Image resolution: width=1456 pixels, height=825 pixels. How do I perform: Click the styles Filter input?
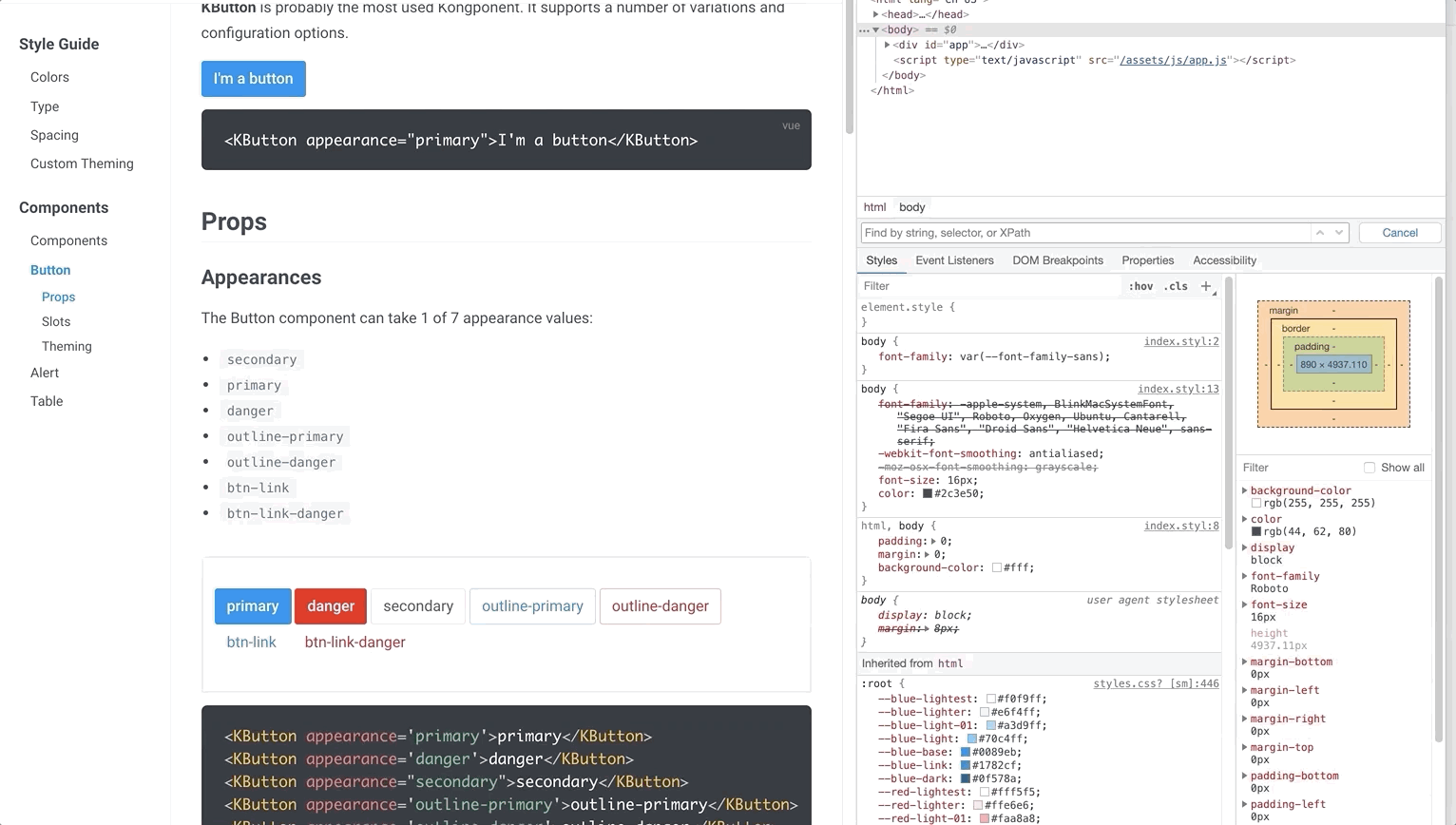988,286
